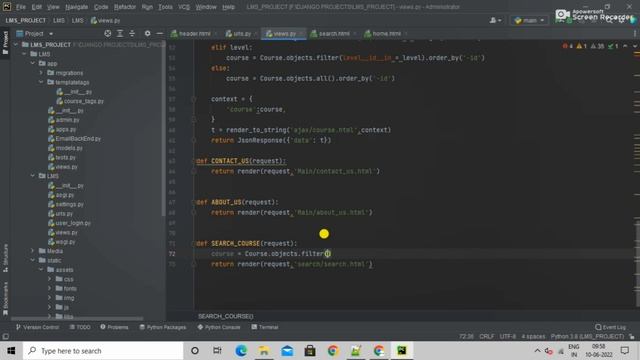The height and width of the screenshot is (360, 640).
Task: Open the Bookmarks side tool window
Action: click(5, 298)
